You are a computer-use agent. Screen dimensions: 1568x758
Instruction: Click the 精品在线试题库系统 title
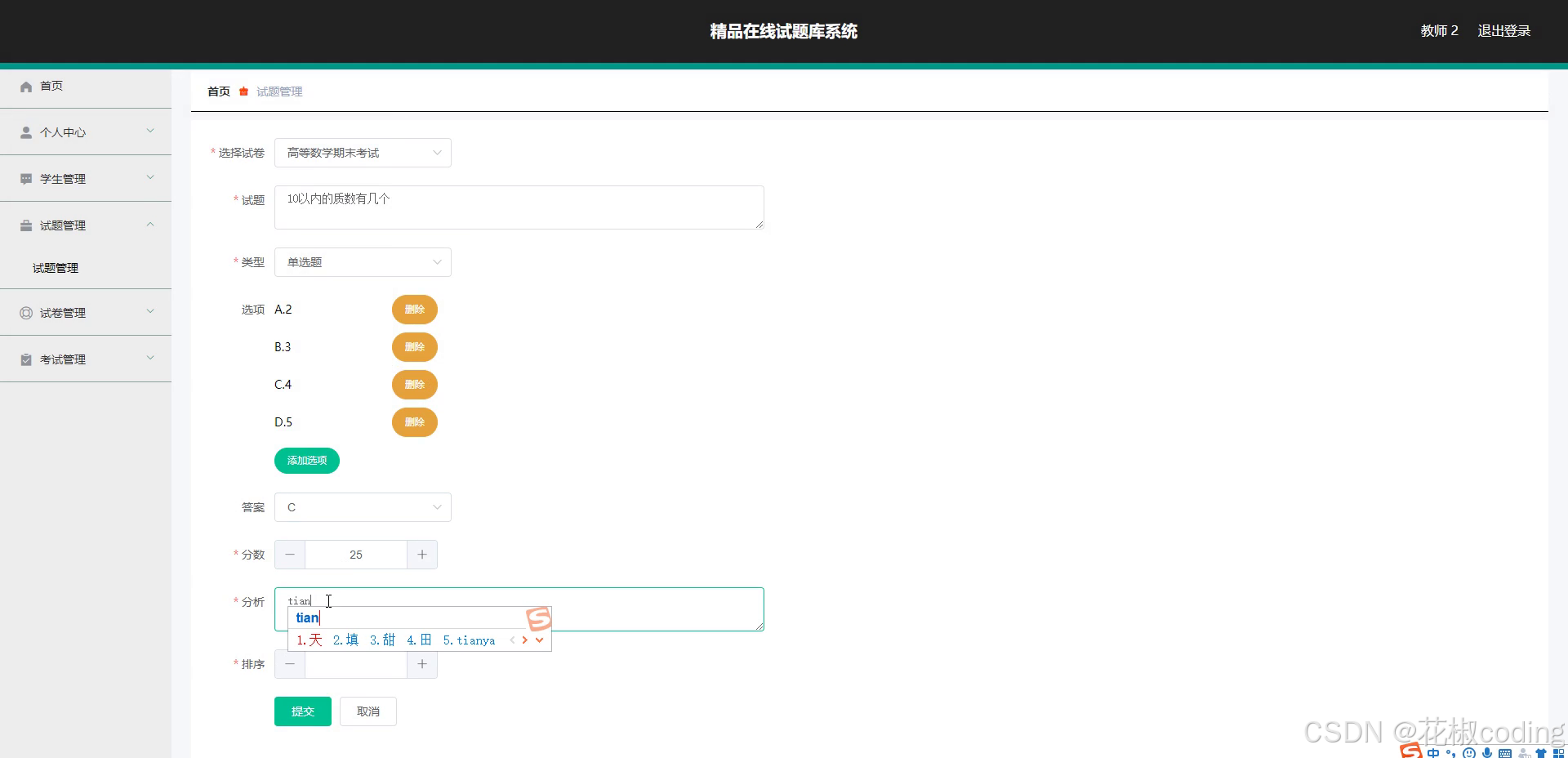coord(784,31)
